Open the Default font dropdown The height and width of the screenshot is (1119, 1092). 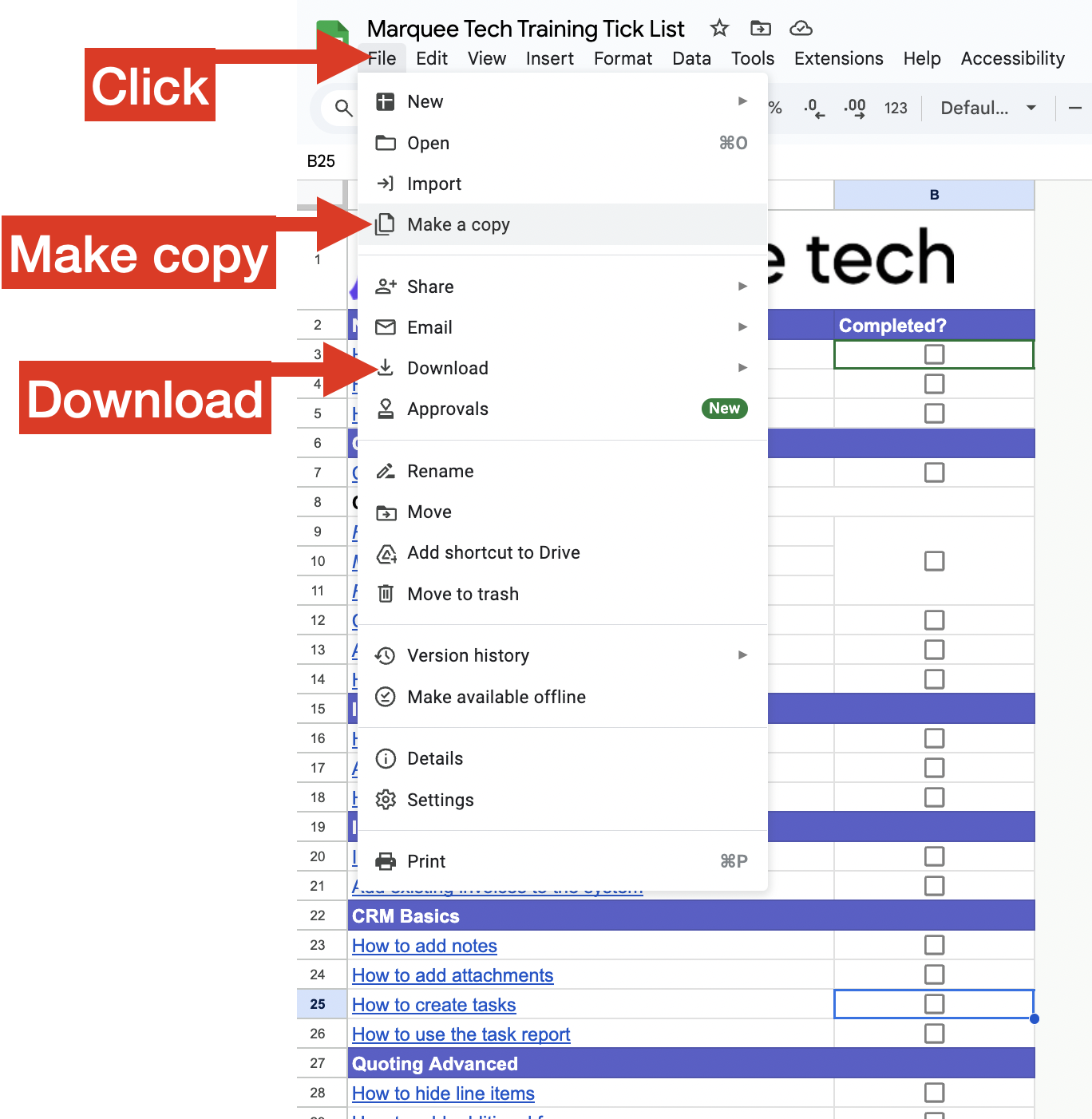coord(987,108)
